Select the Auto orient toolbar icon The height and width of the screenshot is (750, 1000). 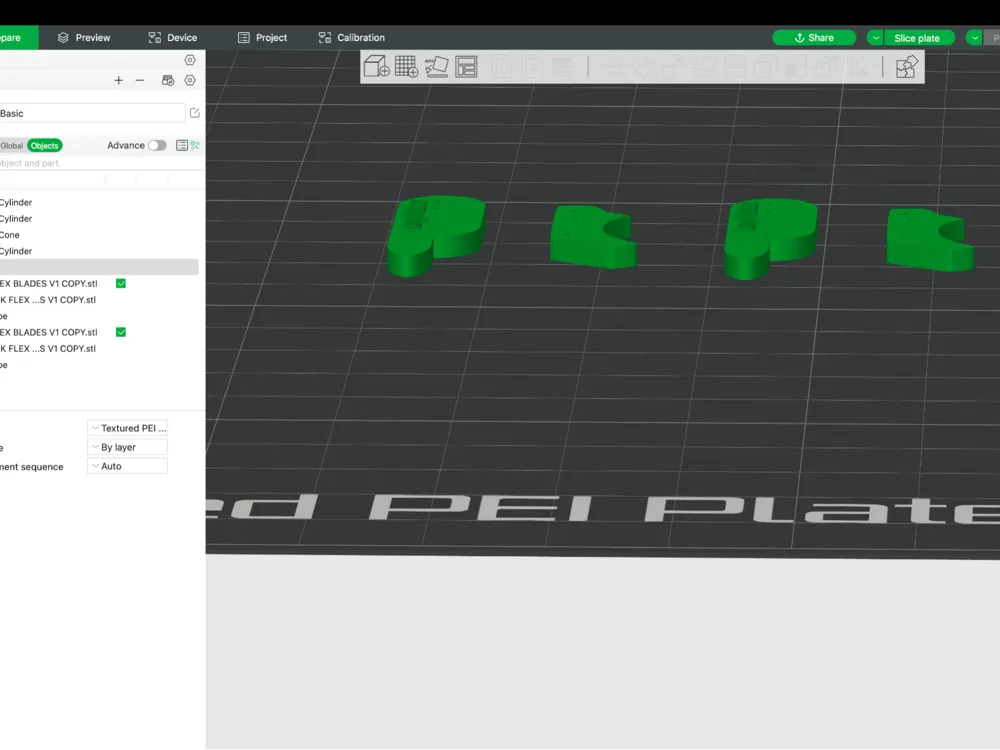[x=436, y=66]
